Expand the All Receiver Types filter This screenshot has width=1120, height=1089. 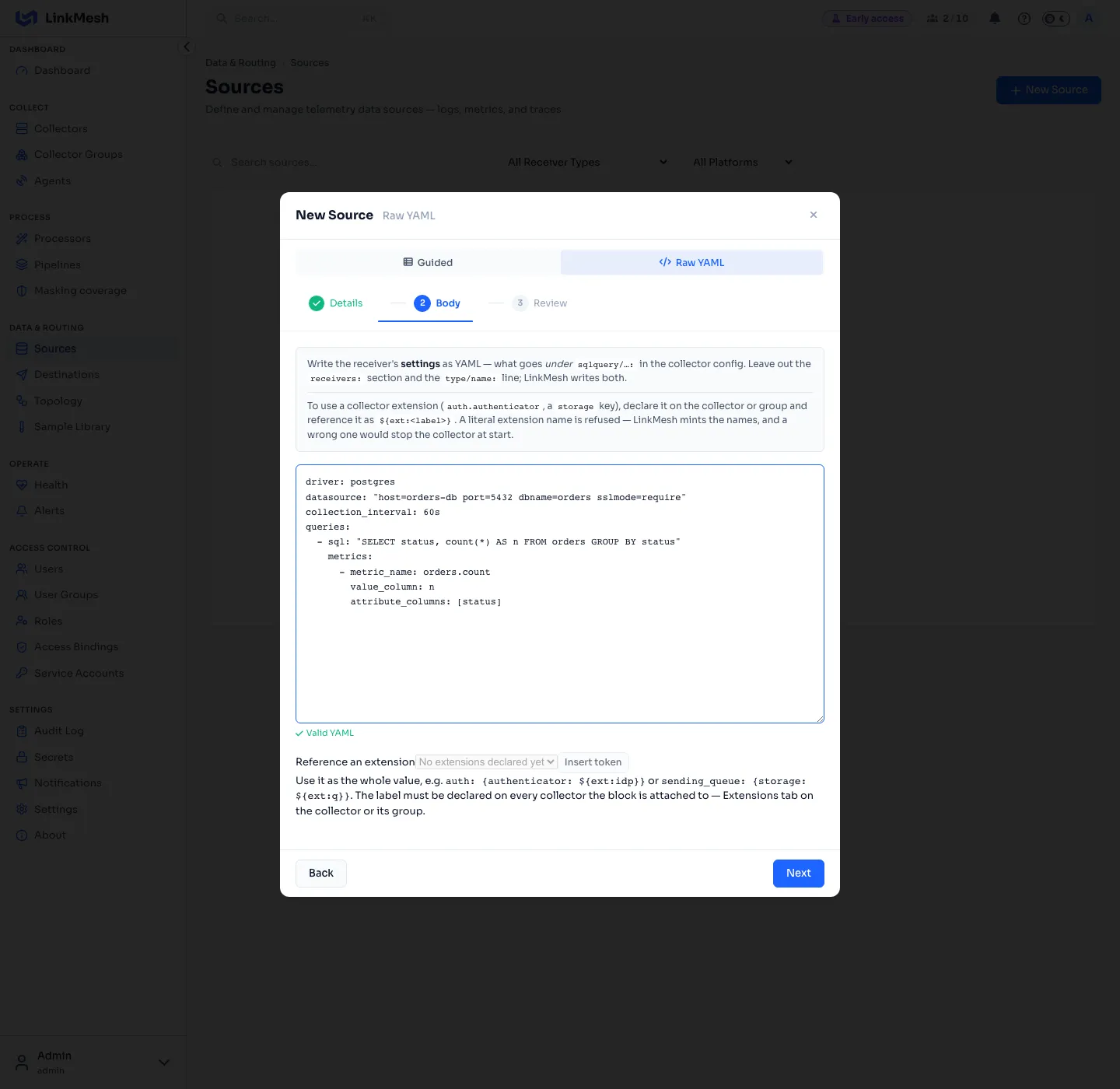tap(587, 162)
